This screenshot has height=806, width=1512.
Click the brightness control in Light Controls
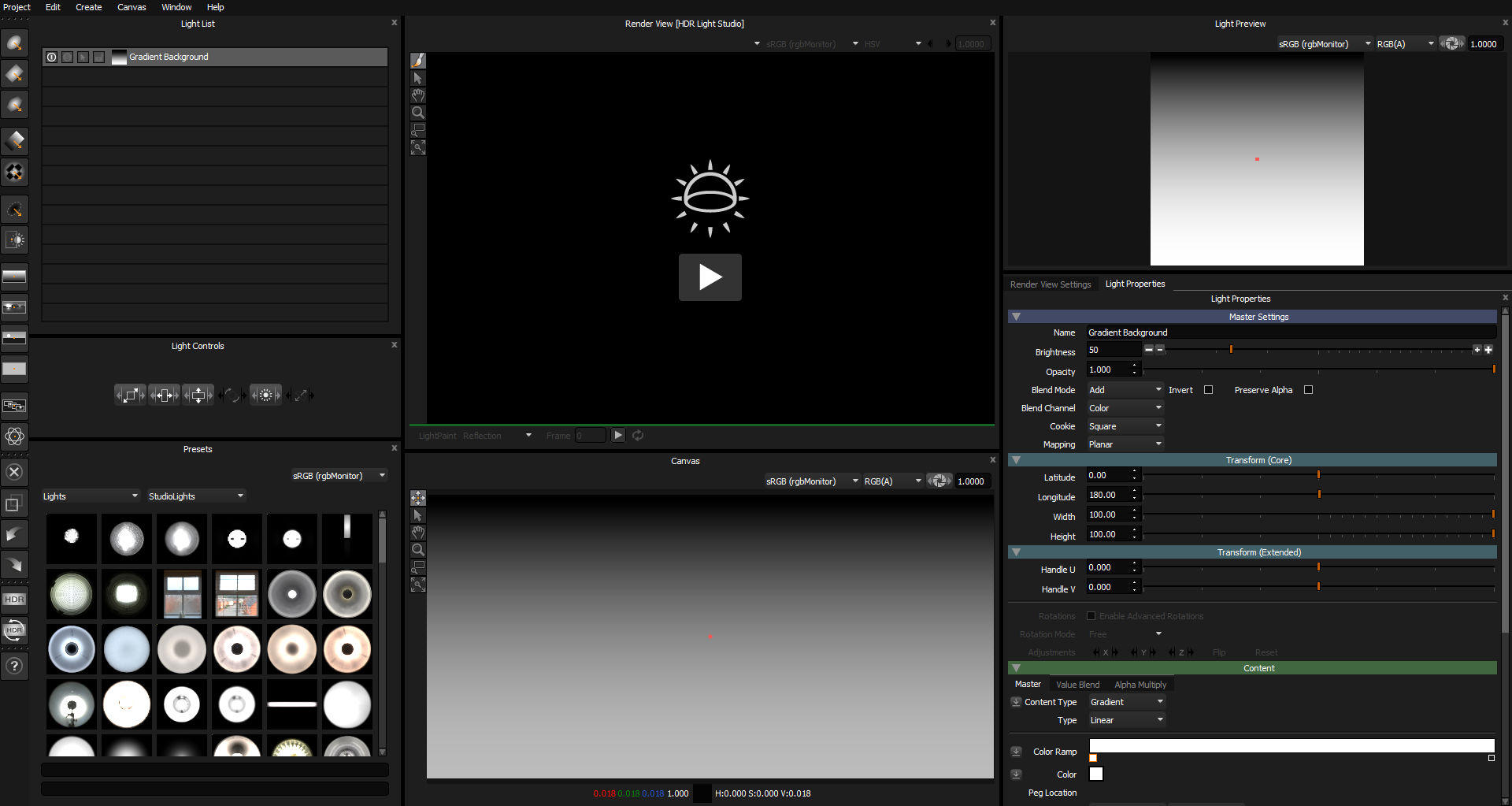266,396
